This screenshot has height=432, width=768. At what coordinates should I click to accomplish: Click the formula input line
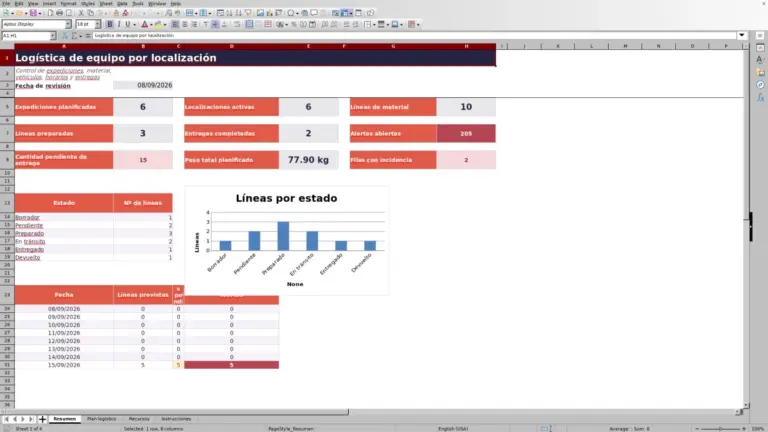click(414, 35)
